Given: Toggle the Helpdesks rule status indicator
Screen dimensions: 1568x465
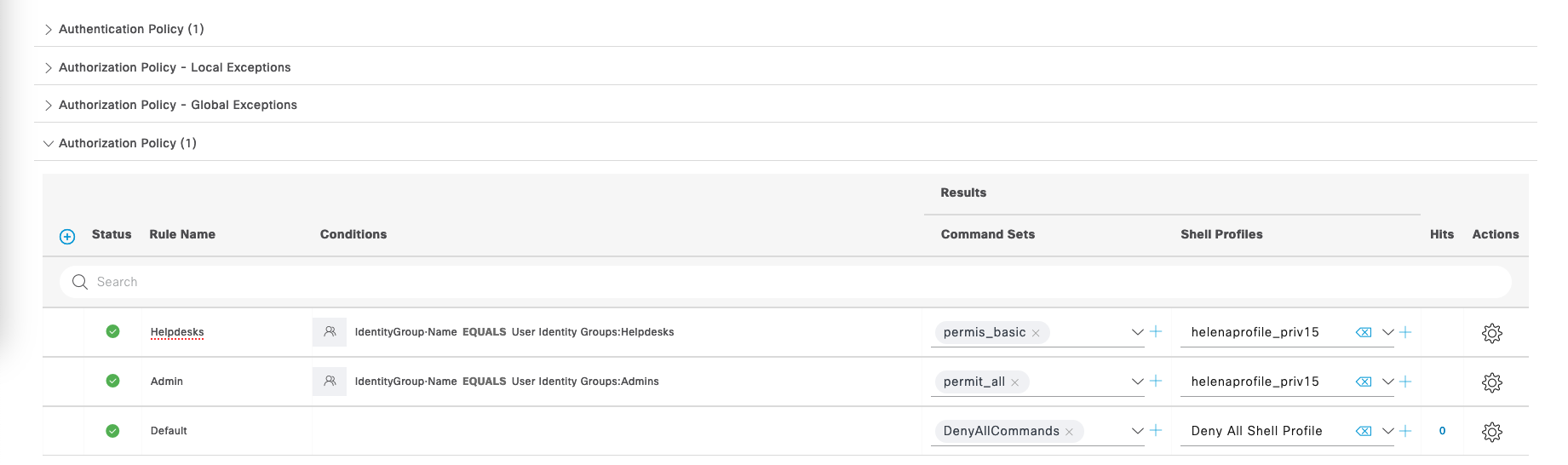Looking at the screenshot, I should 112,331.
